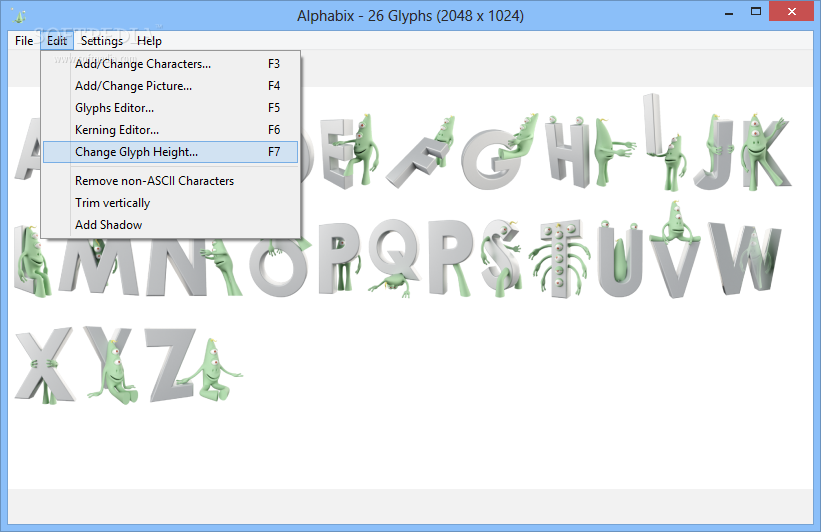Select the letter E glyph
821x532 pixels.
(x=350, y=152)
